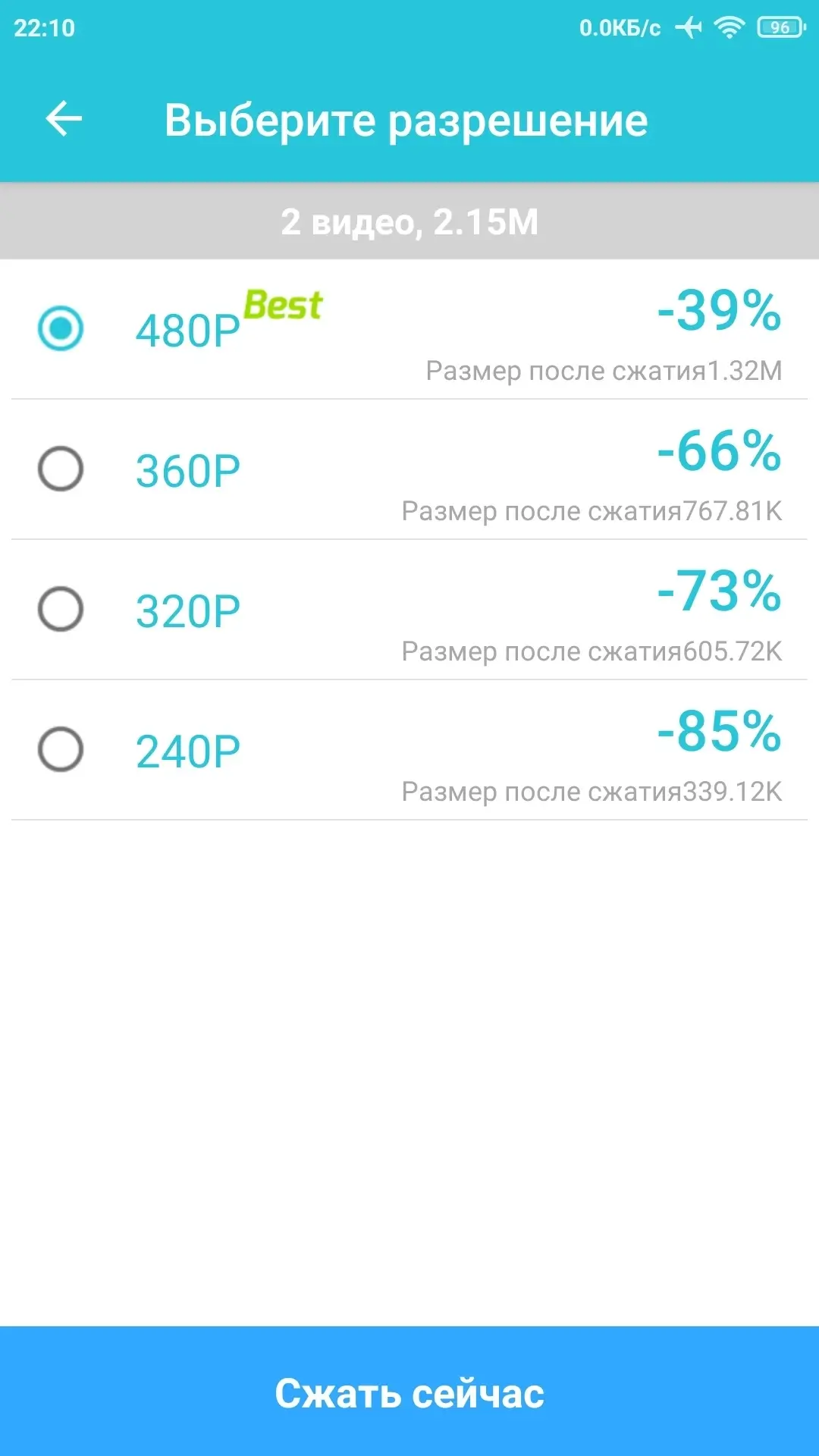This screenshot has height=1456, width=819.
Task: Tap the 2 видео, 2.15M header
Action: (409, 221)
